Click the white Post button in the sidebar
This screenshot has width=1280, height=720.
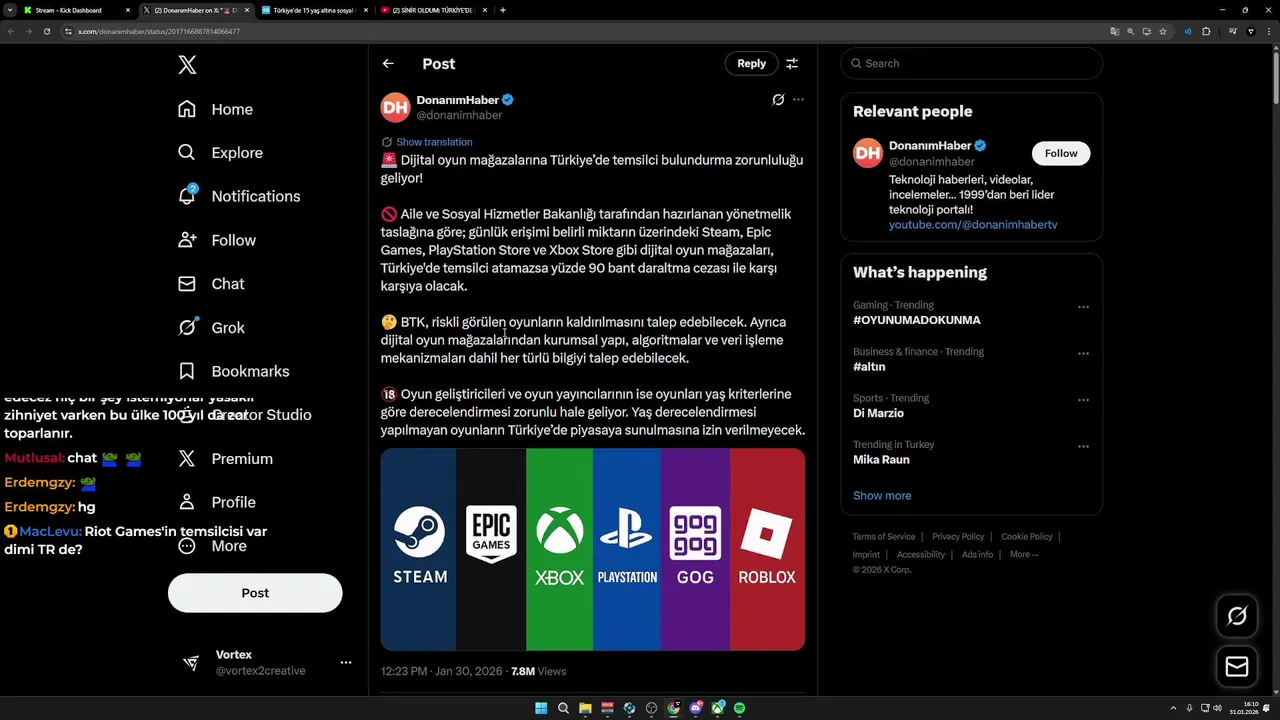255,593
